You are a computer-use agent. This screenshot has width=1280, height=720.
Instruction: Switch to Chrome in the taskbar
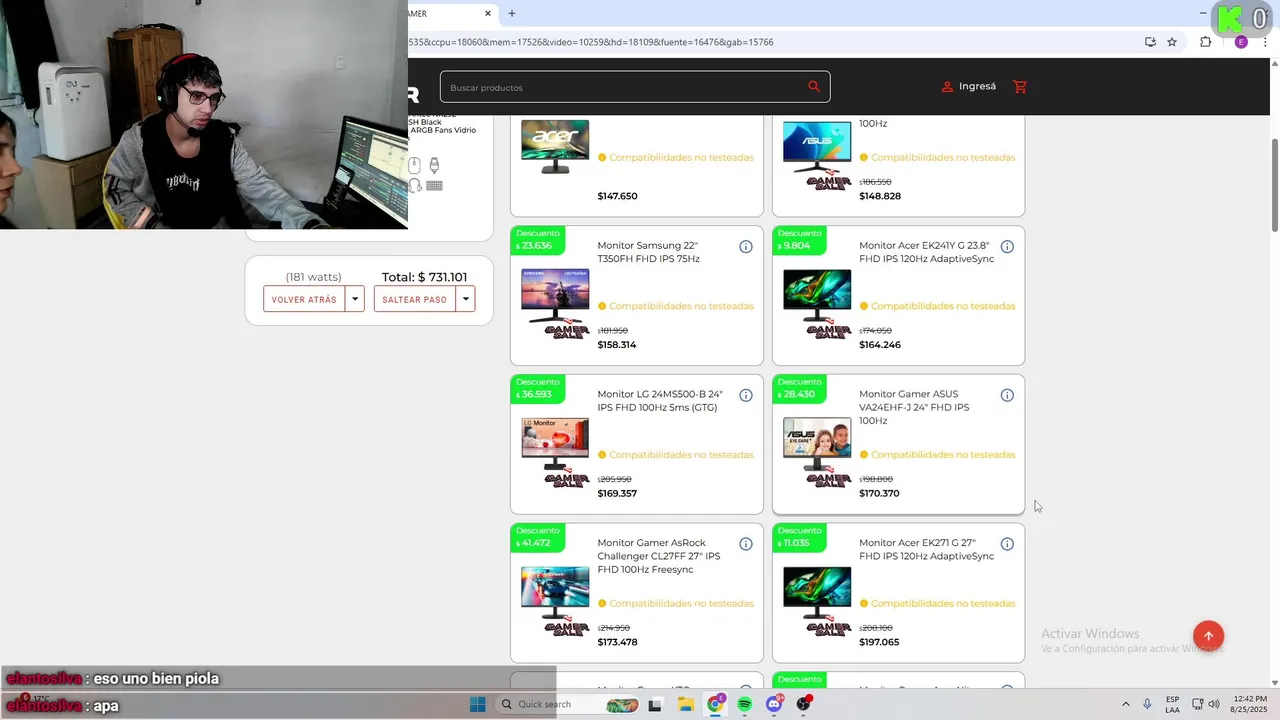[715, 704]
